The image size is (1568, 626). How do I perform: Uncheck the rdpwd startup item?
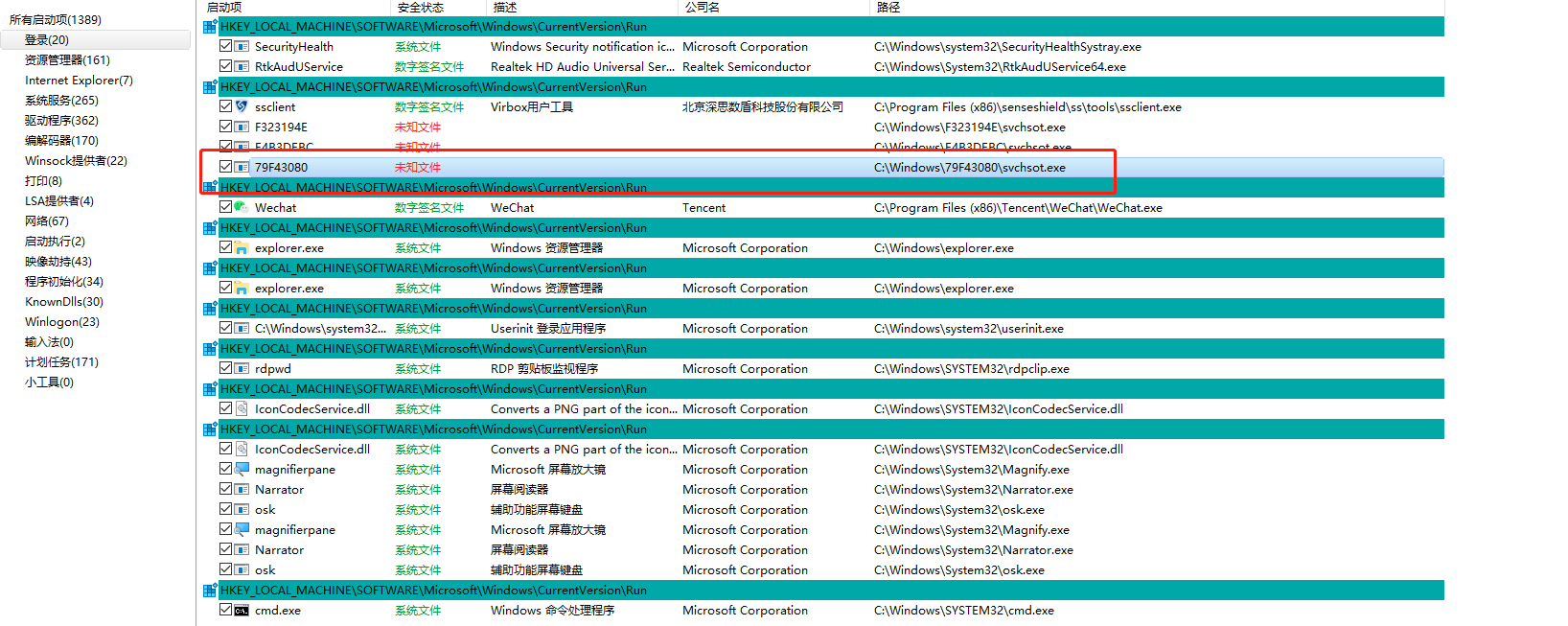coord(225,368)
